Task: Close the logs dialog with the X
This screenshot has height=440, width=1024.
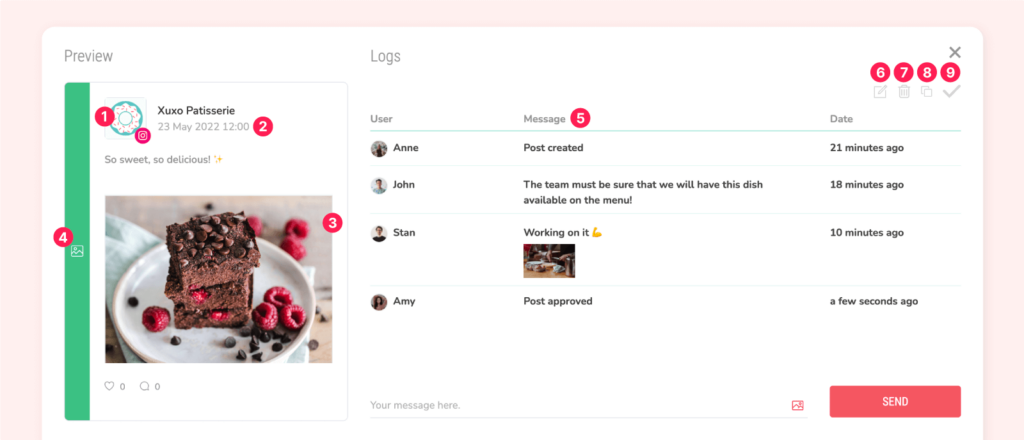Action: coord(955,52)
